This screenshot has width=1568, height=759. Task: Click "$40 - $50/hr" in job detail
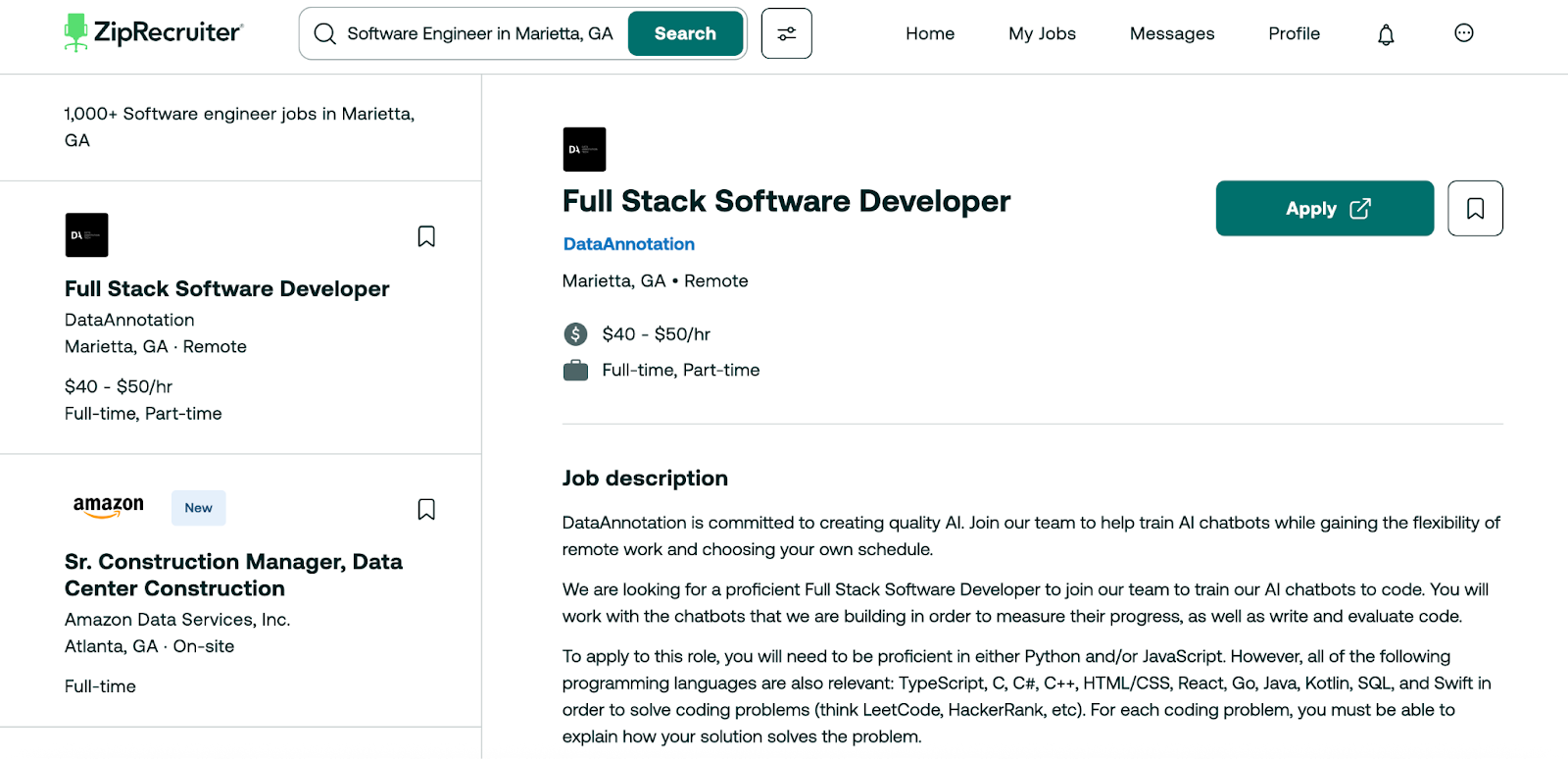(x=656, y=334)
